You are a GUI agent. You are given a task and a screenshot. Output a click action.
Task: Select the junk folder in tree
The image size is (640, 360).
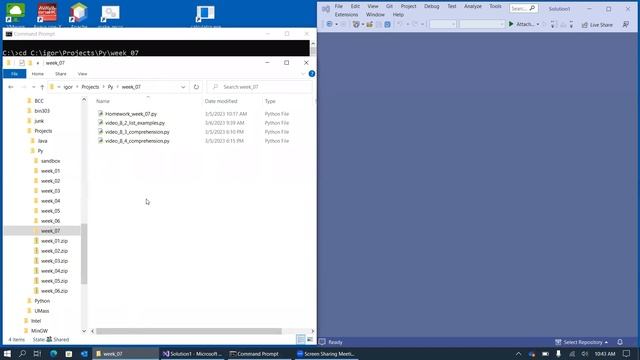39,121
